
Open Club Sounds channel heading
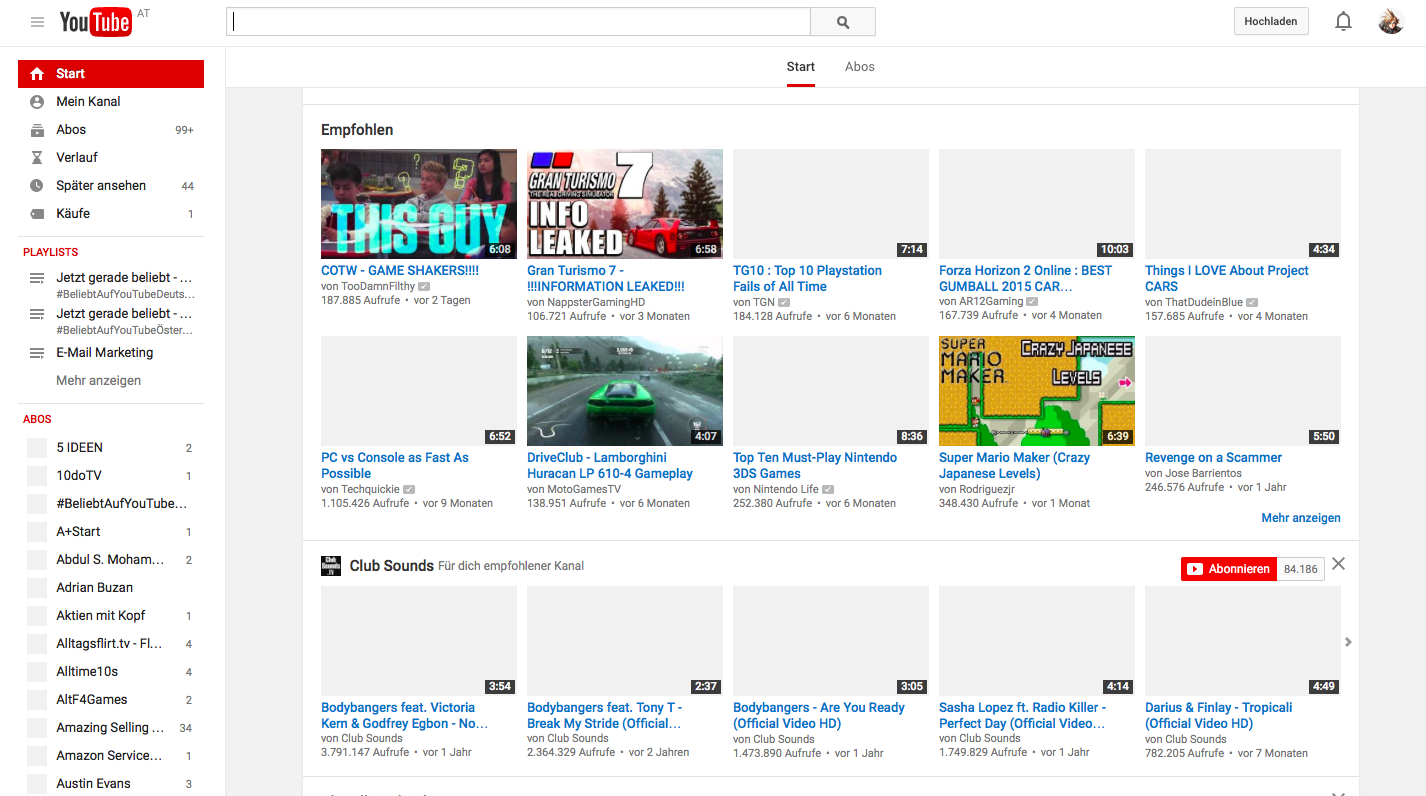(392, 566)
